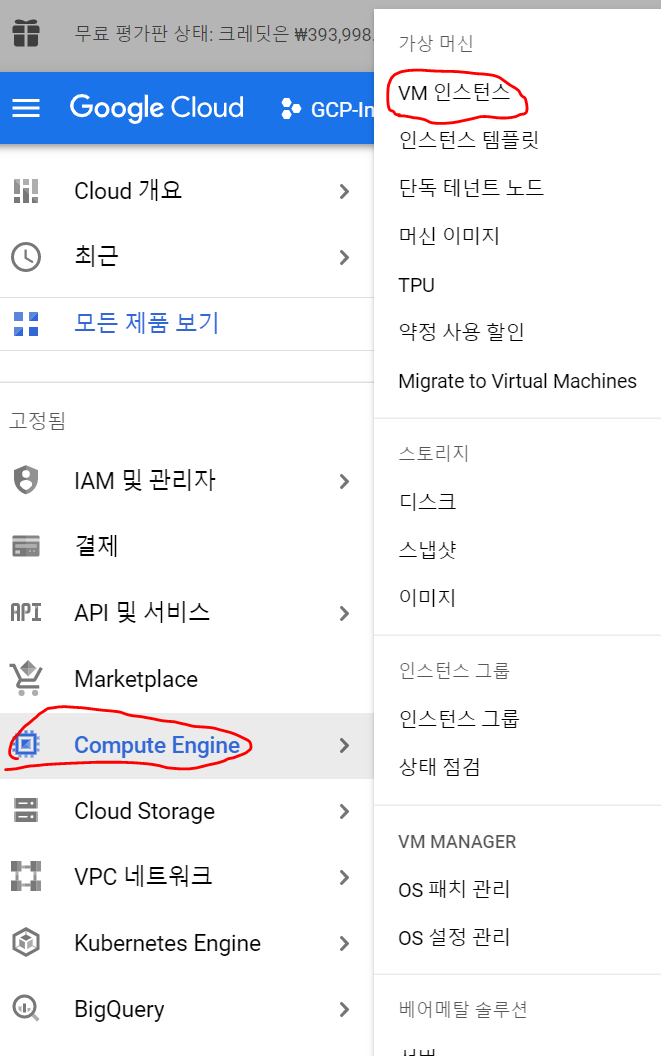Open VM 인스턴스 in submenu
The image size is (661, 1056).
pyautogui.click(x=455, y=92)
